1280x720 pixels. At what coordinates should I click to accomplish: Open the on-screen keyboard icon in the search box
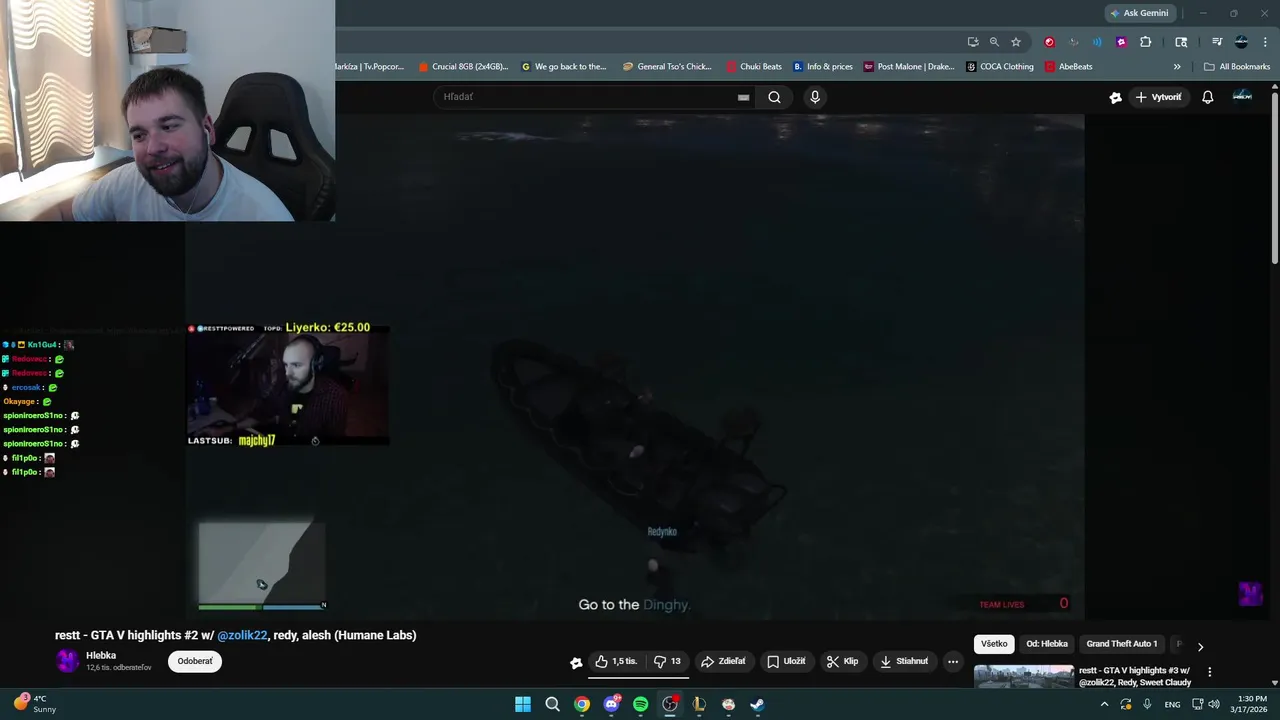[x=743, y=97]
